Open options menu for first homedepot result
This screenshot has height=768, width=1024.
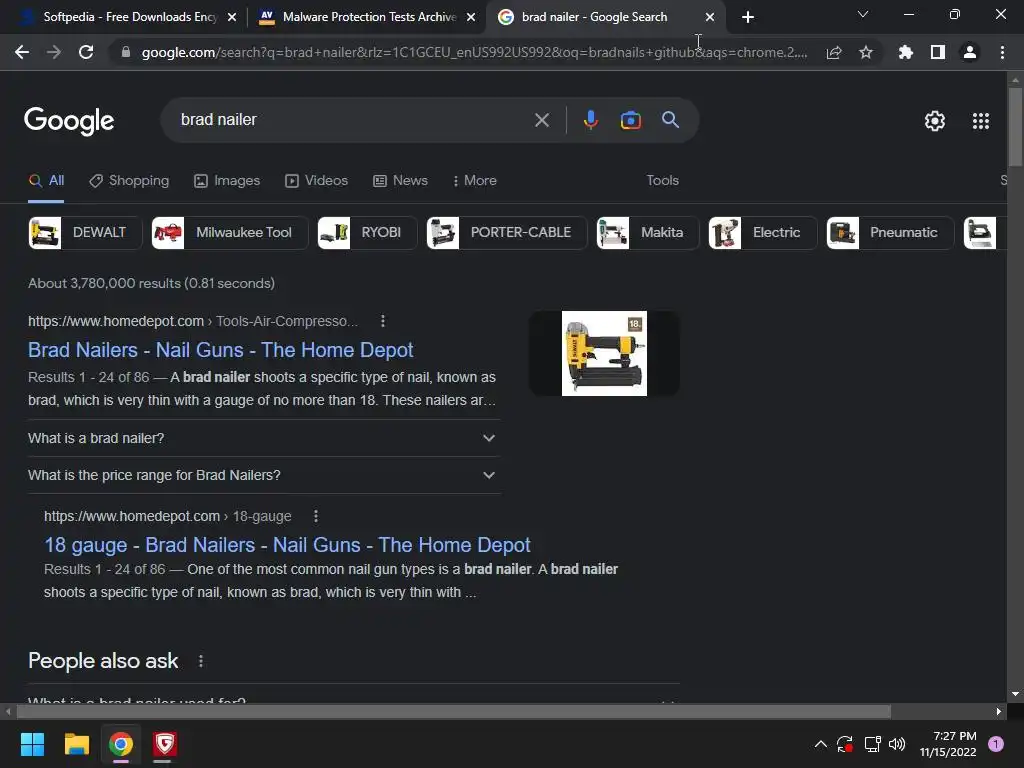pos(383,321)
